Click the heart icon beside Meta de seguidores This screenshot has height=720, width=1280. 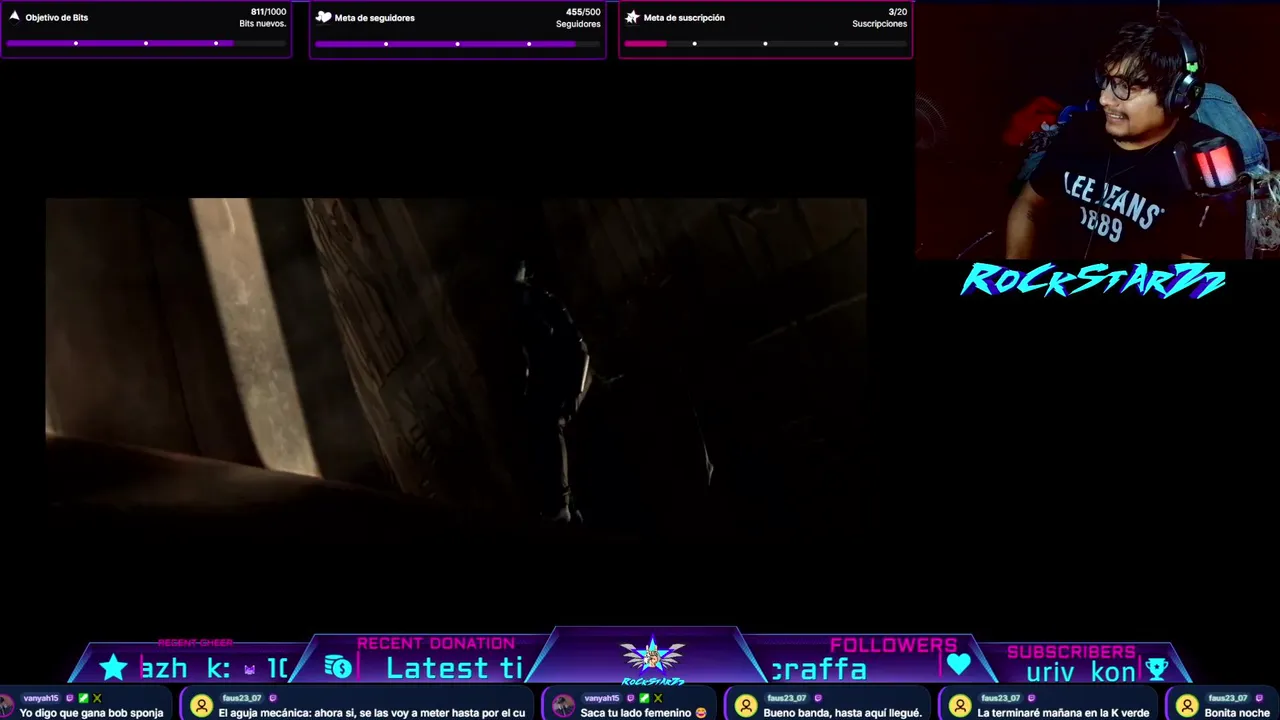[324, 17]
